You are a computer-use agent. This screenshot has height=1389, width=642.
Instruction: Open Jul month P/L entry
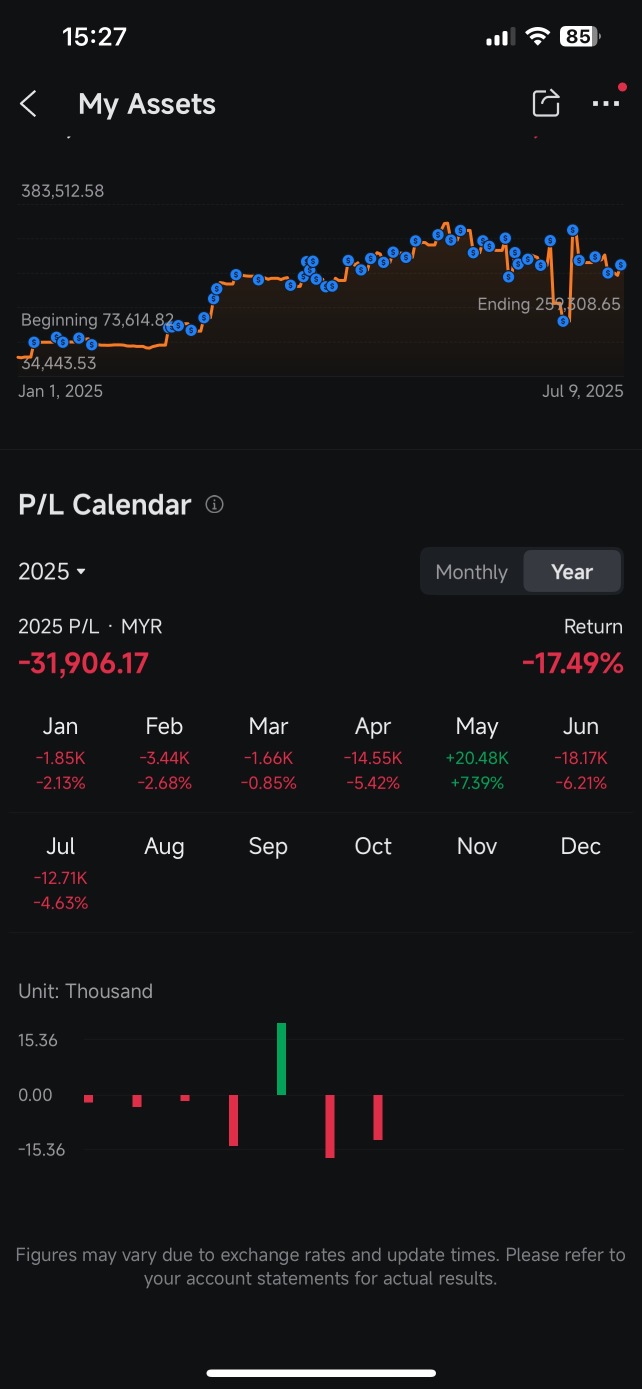(61, 874)
